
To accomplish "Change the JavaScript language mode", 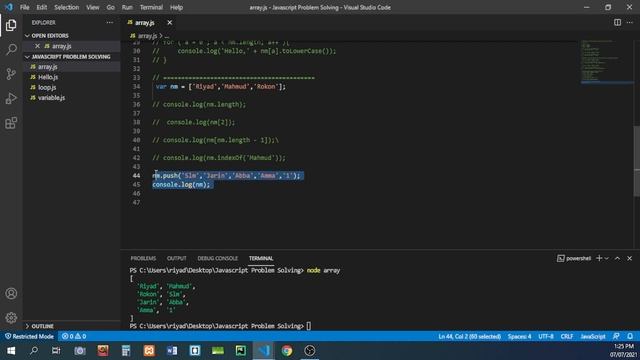I will click(x=593, y=336).
